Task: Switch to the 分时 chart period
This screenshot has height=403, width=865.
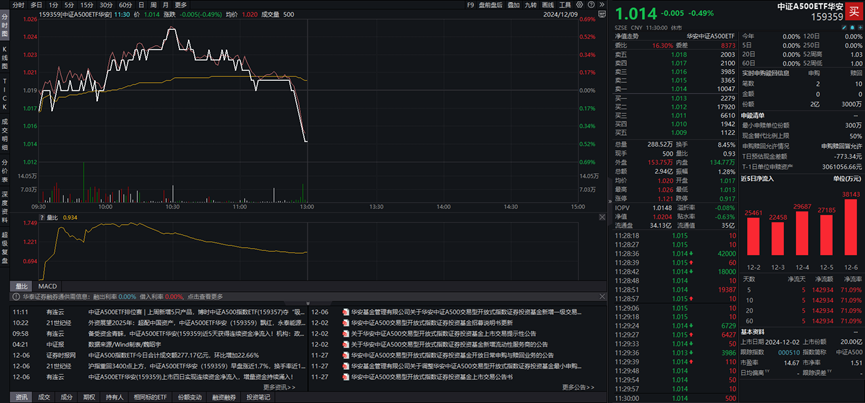Action: click(x=18, y=4)
